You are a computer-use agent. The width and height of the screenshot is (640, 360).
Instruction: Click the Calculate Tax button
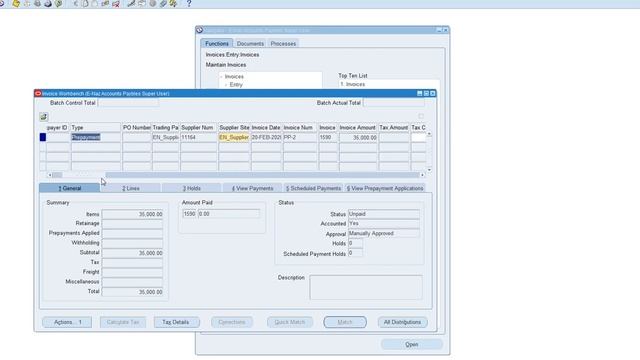click(123, 322)
